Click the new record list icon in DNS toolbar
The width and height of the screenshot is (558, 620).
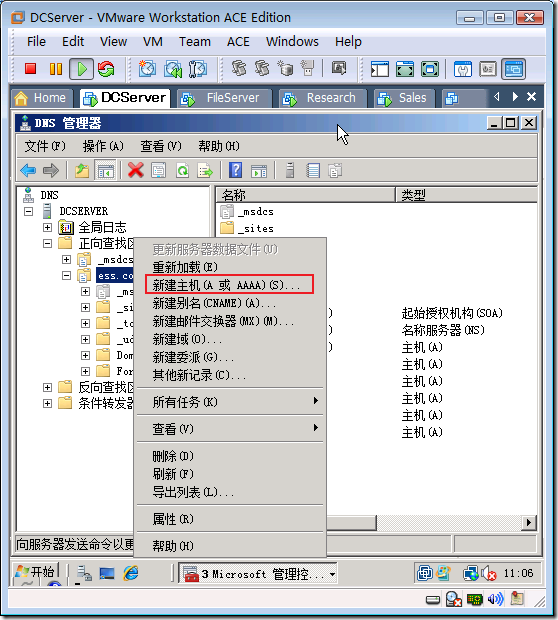(313, 171)
